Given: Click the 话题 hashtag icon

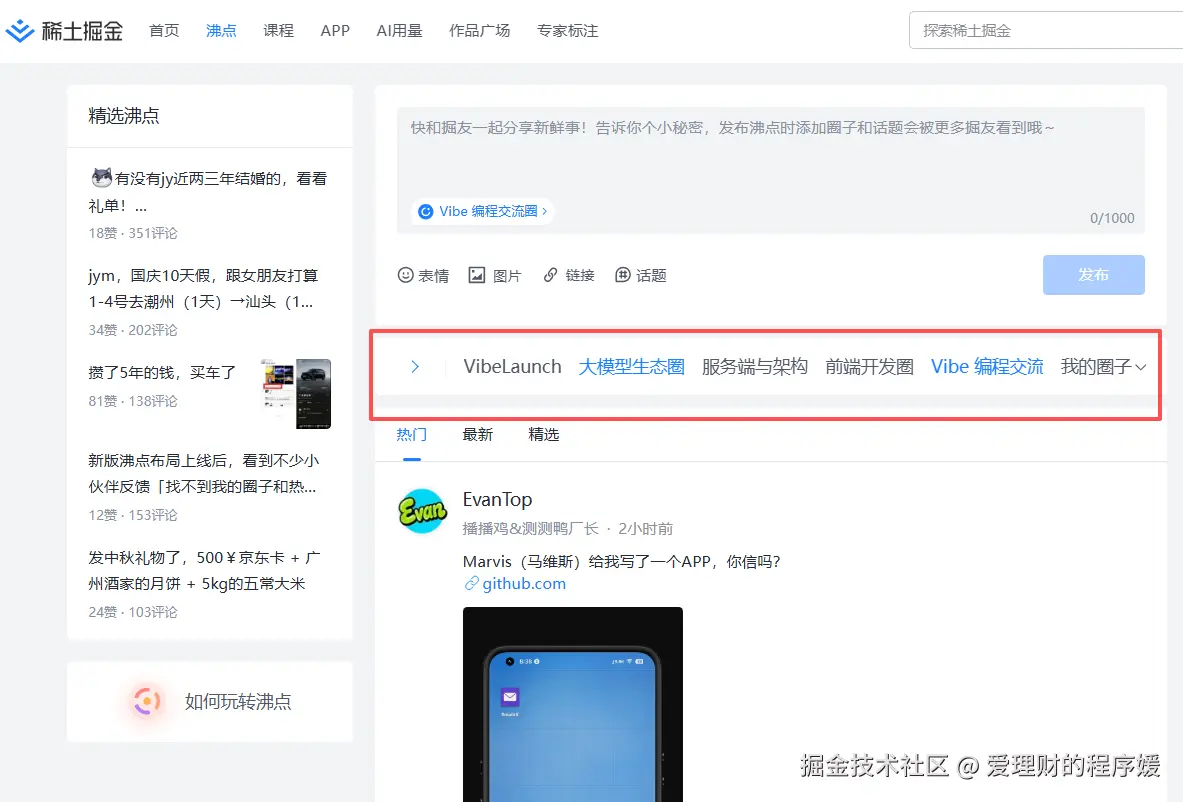Looking at the screenshot, I should click(x=622, y=275).
